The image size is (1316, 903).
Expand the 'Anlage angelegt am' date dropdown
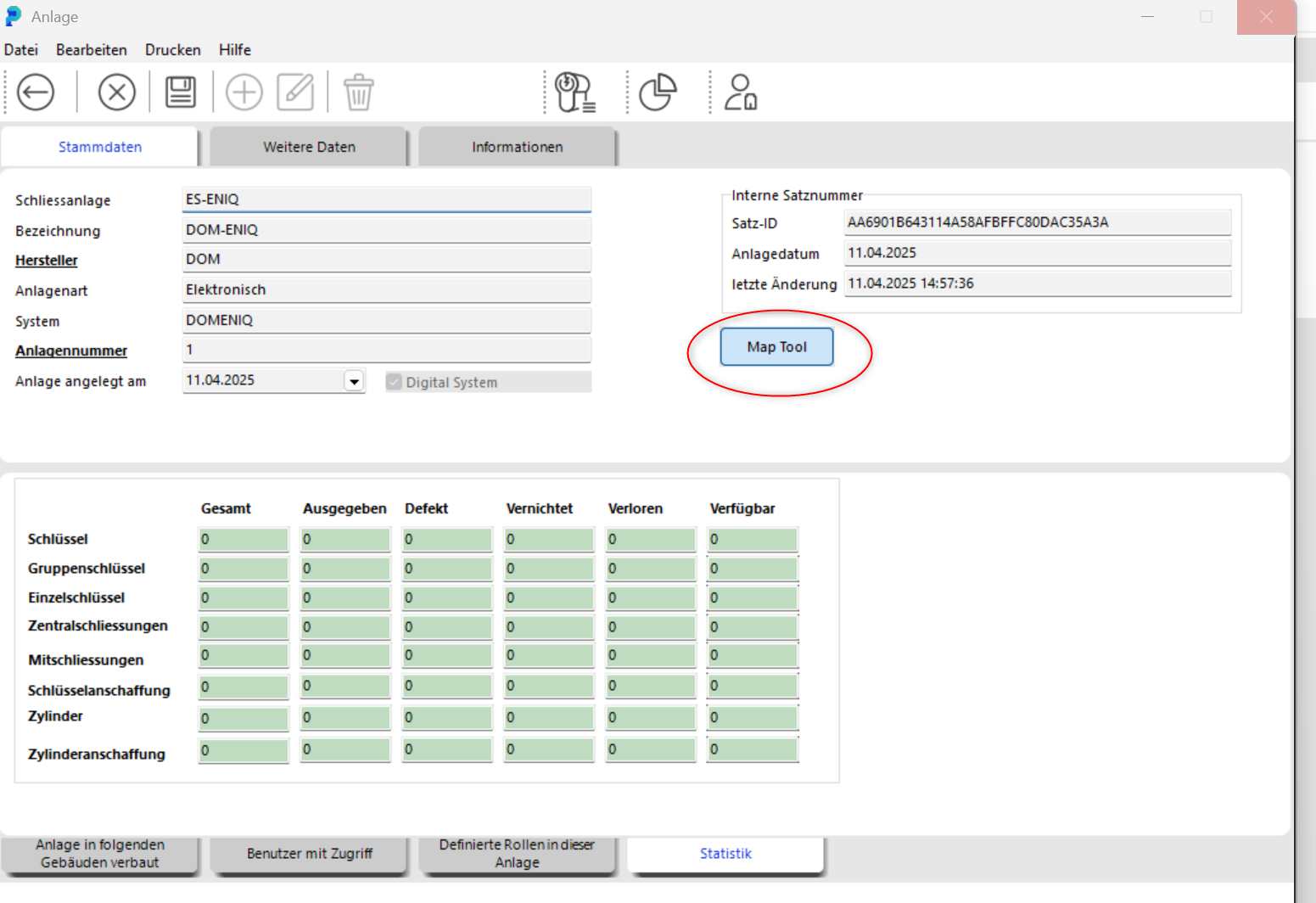pyautogui.click(x=354, y=381)
